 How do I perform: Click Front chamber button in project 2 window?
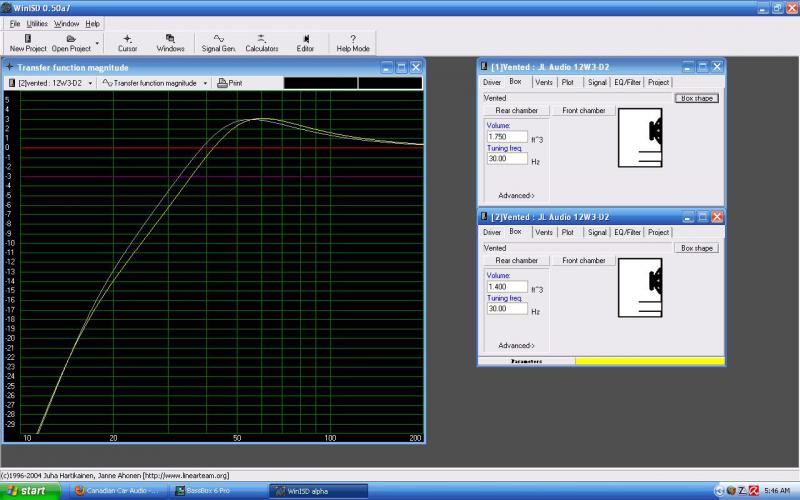pyautogui.click(x=583, y=260)
